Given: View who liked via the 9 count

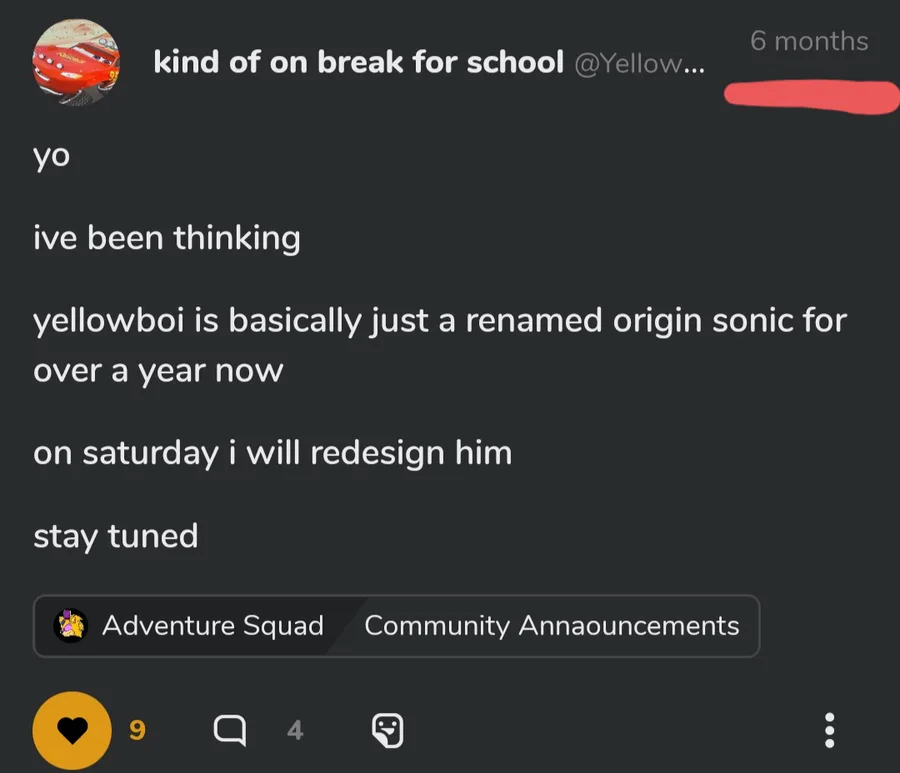Looking at the screenshot, I should click(x=137, y=732).
